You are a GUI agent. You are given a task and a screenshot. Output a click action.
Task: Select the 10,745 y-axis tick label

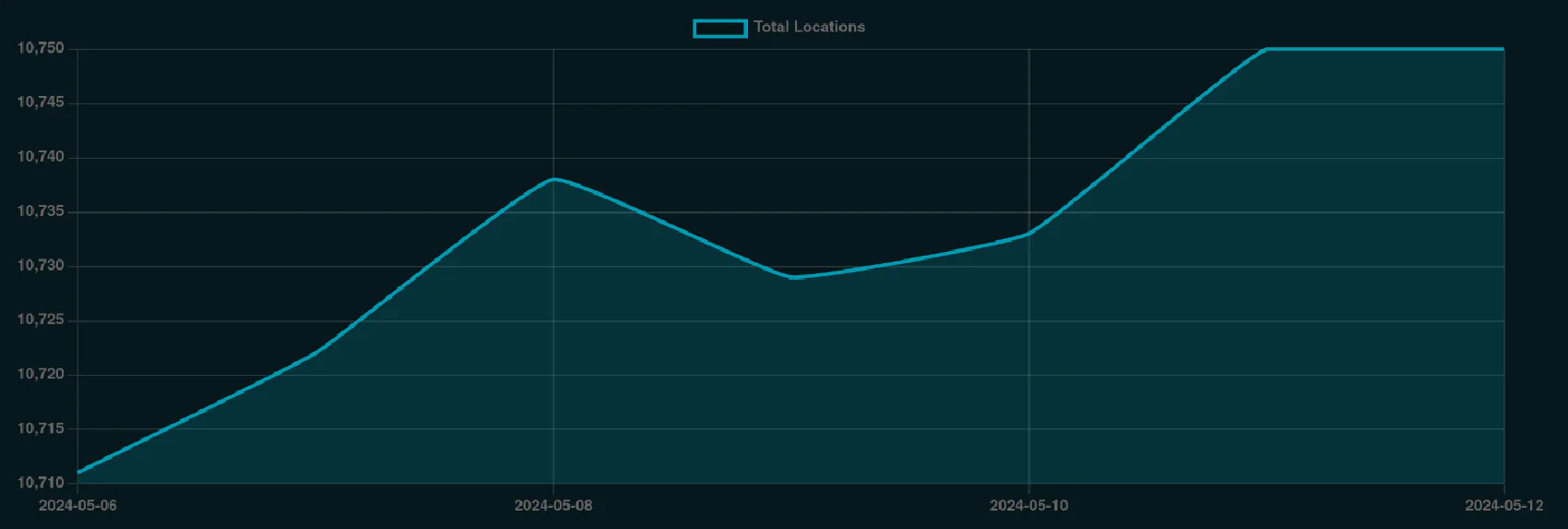click(41, 102)
